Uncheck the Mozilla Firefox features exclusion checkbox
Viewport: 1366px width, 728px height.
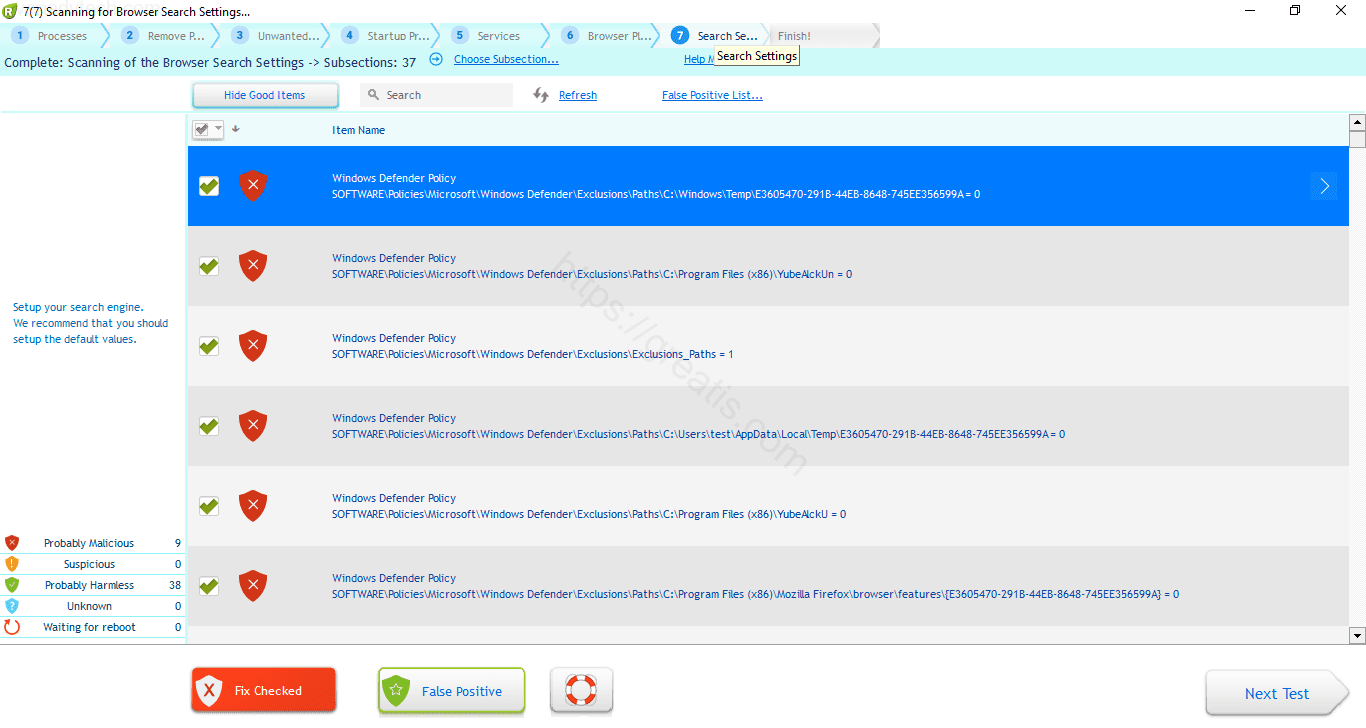pyautogui.click(x=209, y=586)
